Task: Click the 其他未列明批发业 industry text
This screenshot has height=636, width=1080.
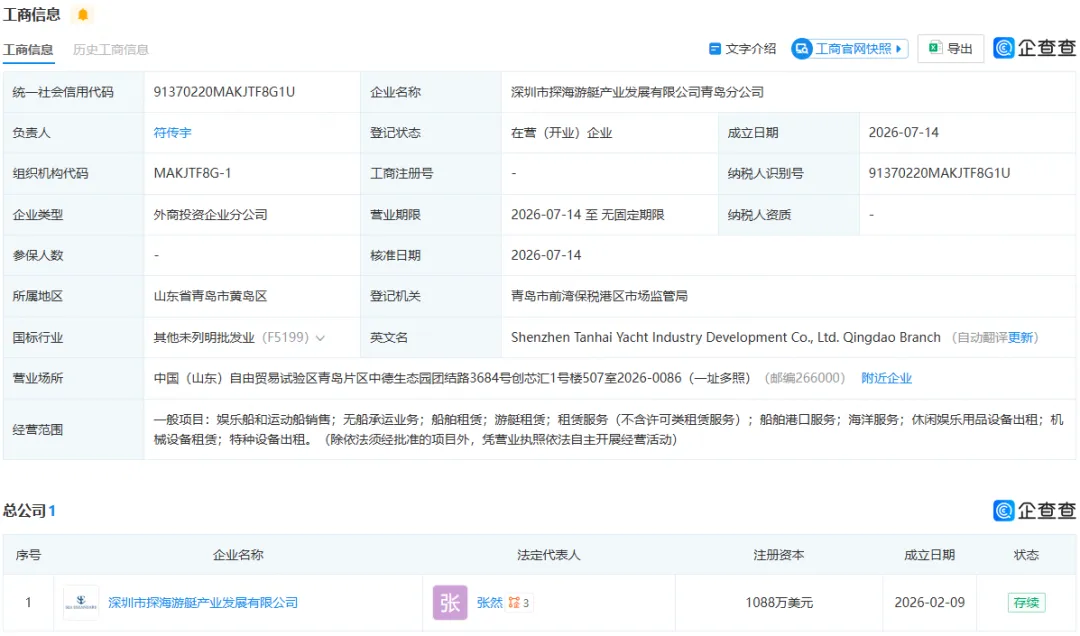Action: (x=204, y=338)
